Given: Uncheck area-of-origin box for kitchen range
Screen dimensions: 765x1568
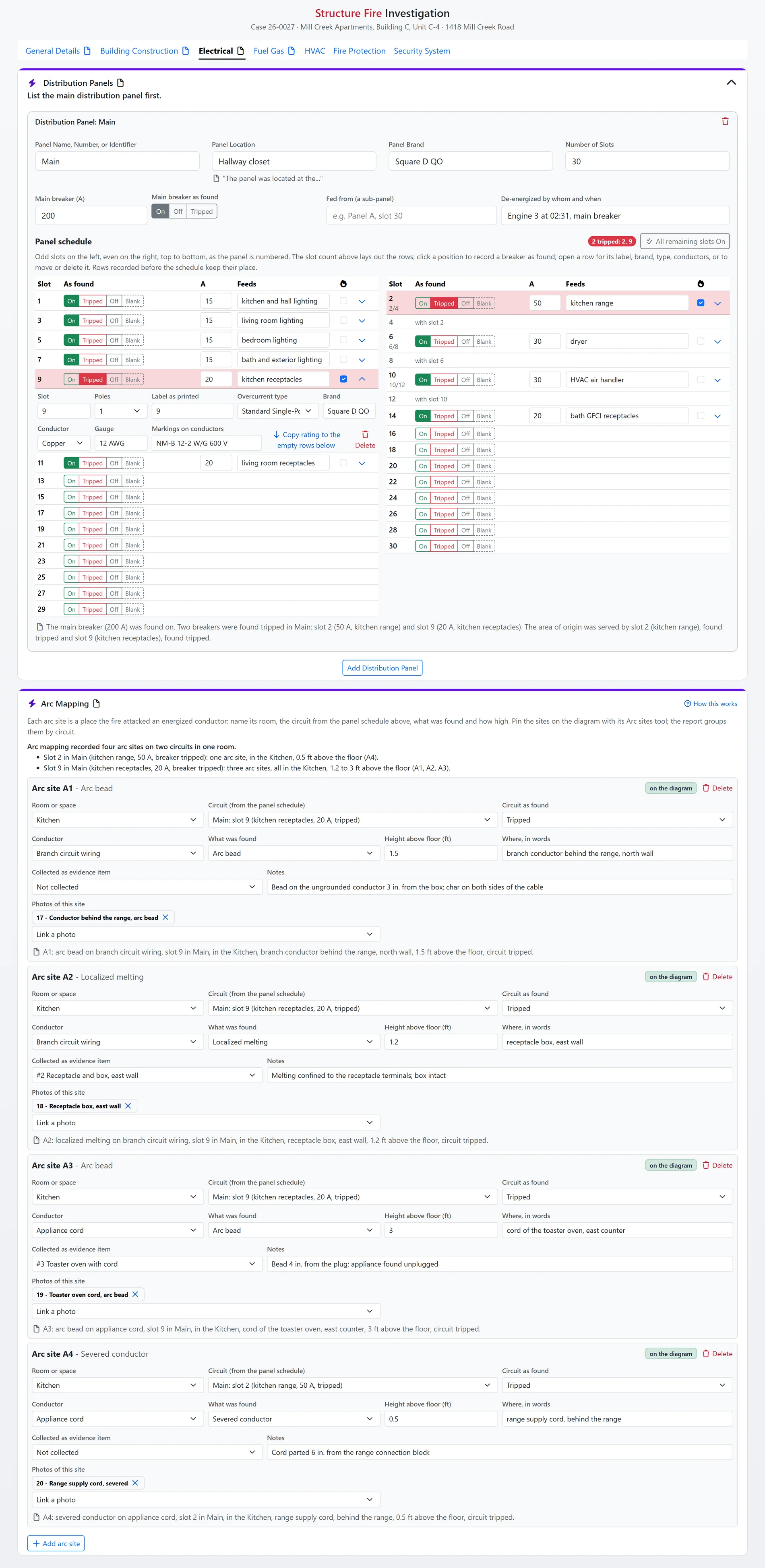Looking at the screenshot, I should [x=701, y=303].
